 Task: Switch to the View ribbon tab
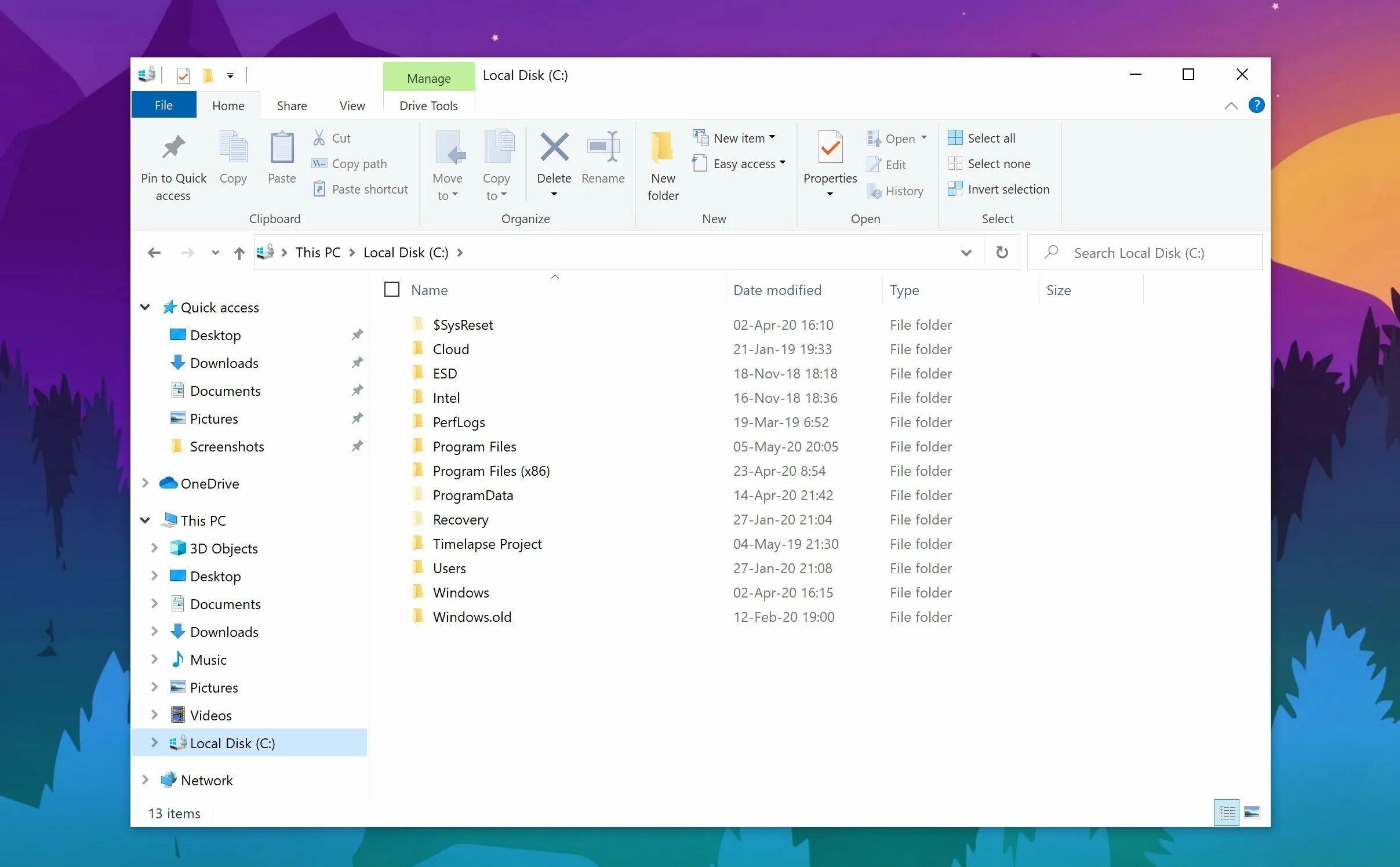point(352,105)
